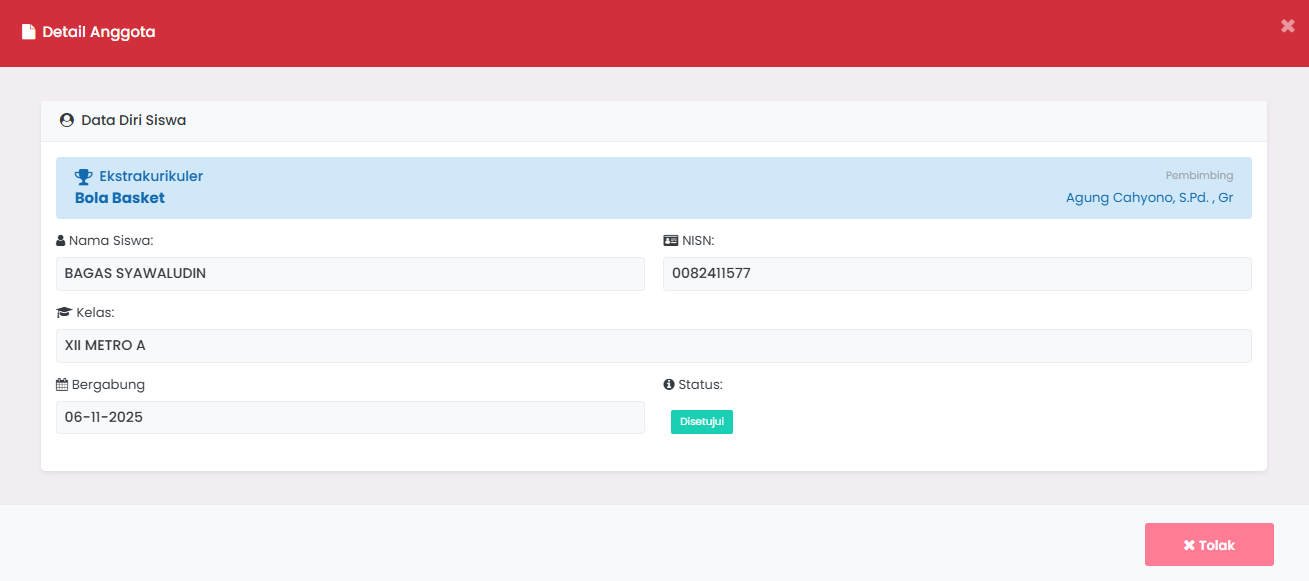Click the Disetujui status badge
1309x581 pixels.
[x=701, y=422]
